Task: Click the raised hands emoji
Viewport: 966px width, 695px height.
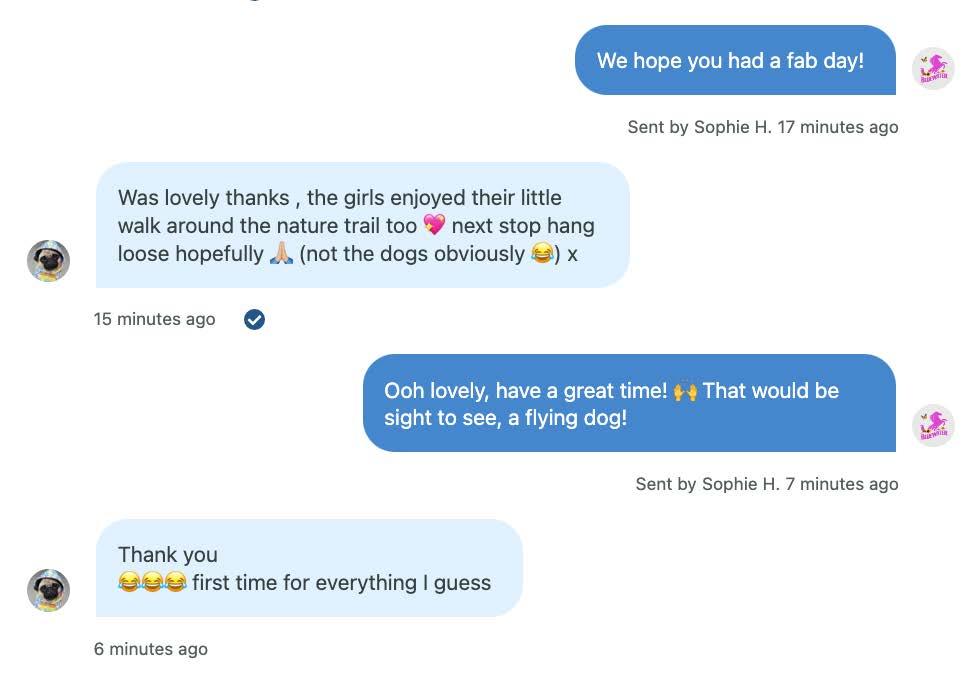Action: click(x=685, y=391)
